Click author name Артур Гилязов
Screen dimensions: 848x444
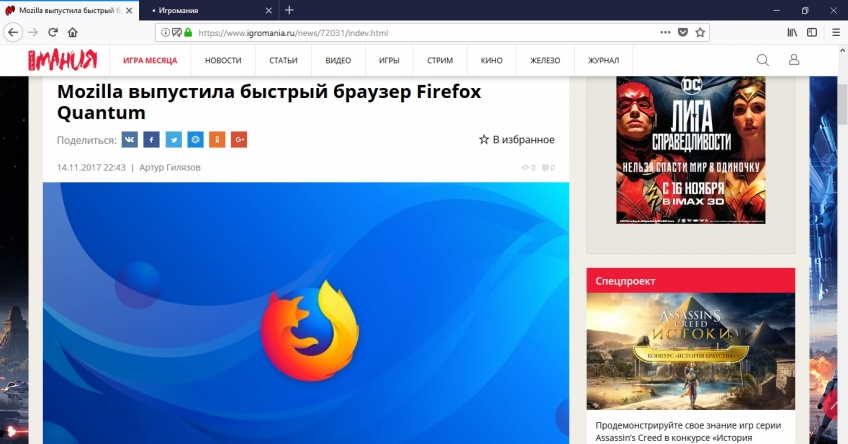click(170, 168)
